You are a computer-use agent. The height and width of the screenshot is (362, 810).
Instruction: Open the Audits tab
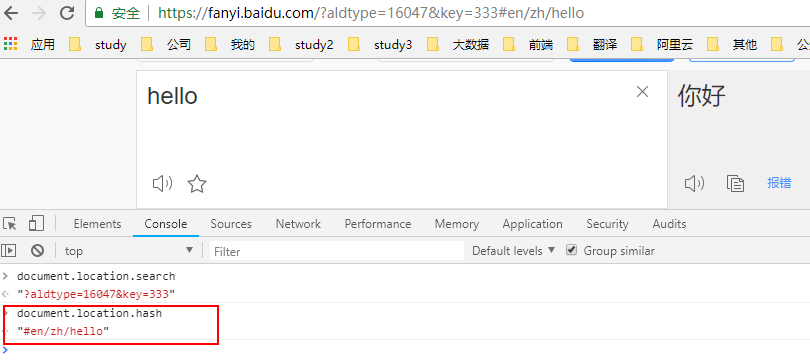coord(669,224)
